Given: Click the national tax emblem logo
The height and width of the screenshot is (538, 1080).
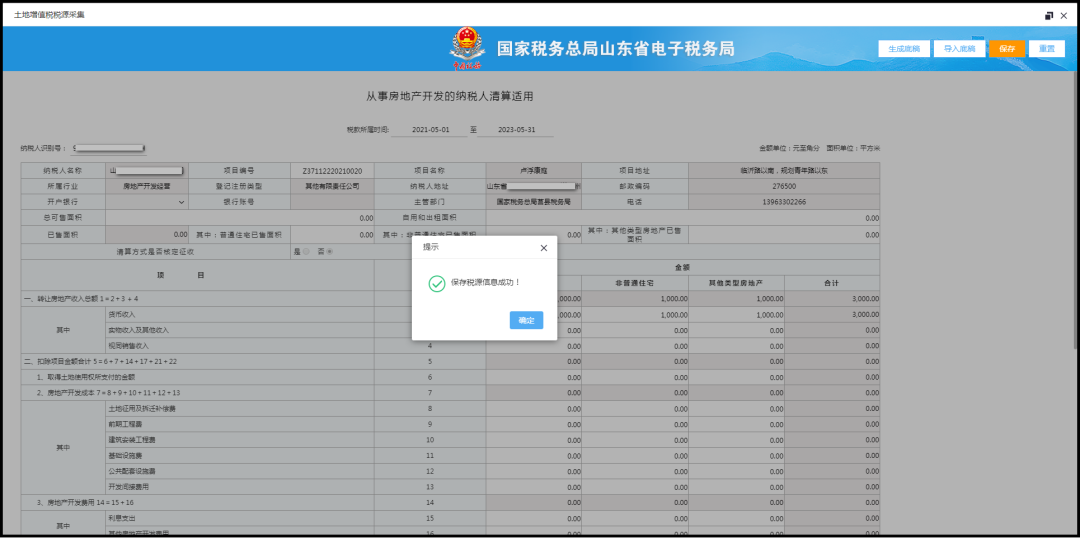Looking at the screenshot, I should [467, 48].
